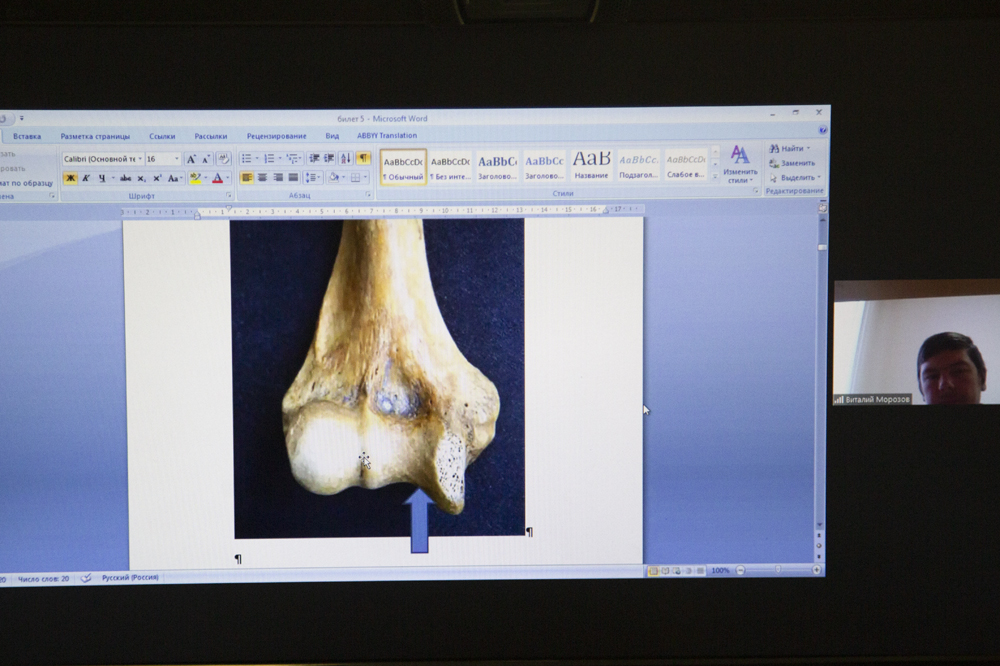This screenshot has height=666, width=1000.
Task: Switch to Print Layout view icon
Action: click(x=652, y=571)
